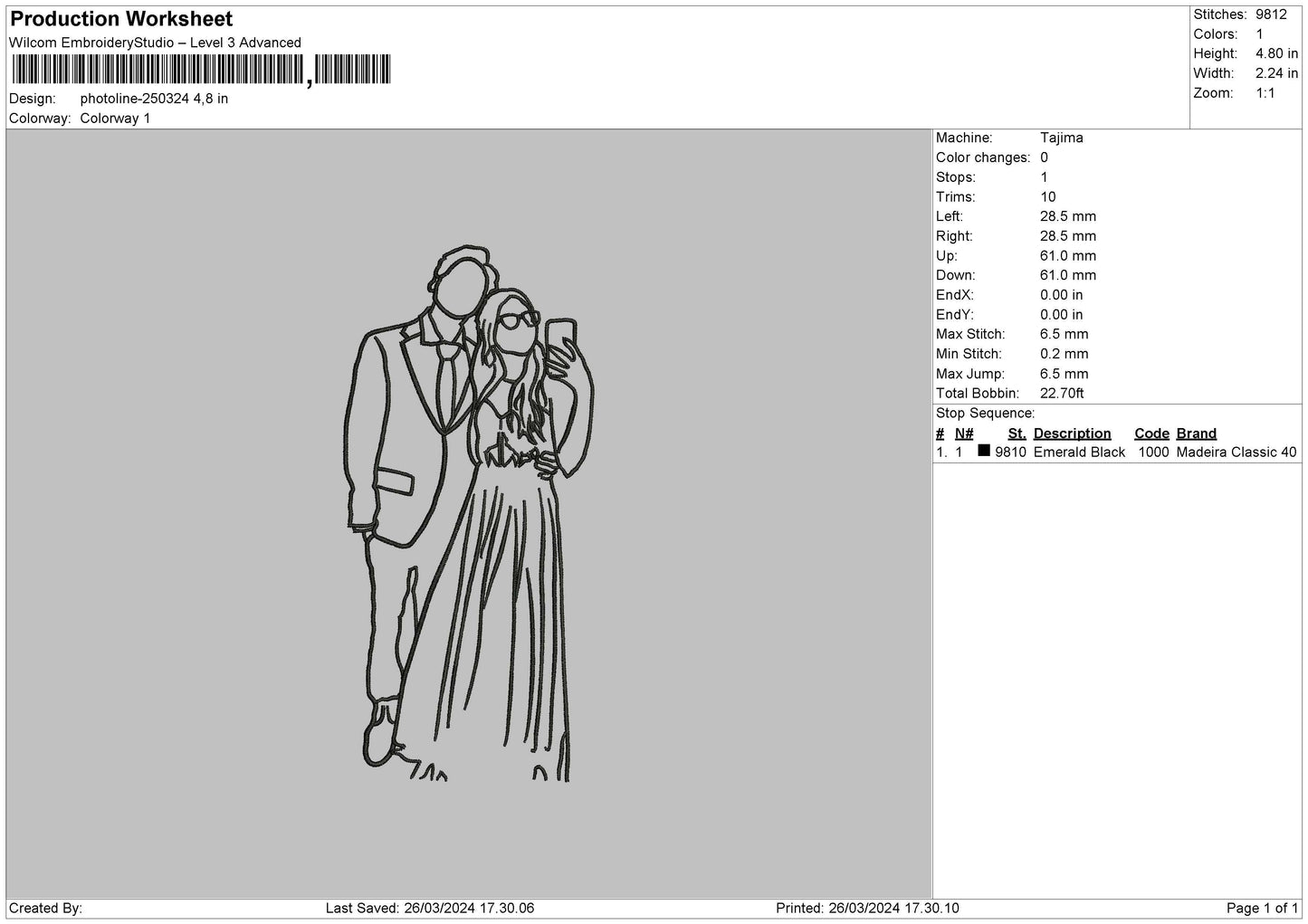1308x924 pixels.
Task: Select the Wilcom EmbroideryStudio Level 3 Advanced line
Action: 155,43
